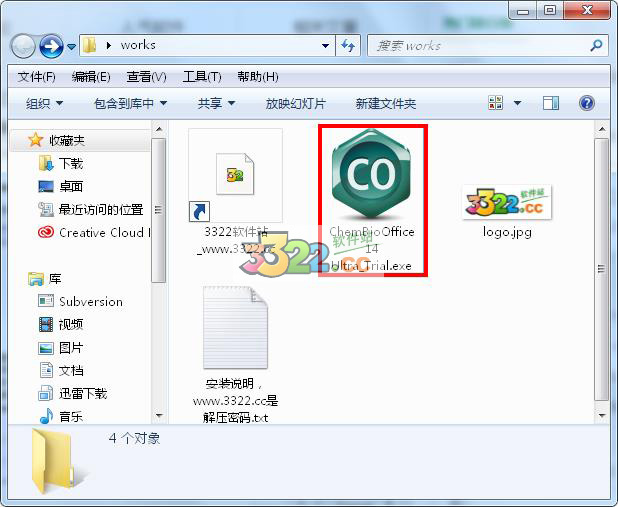Click the 视频 film strip icon
Screen dimensions: 618x507
46,324
